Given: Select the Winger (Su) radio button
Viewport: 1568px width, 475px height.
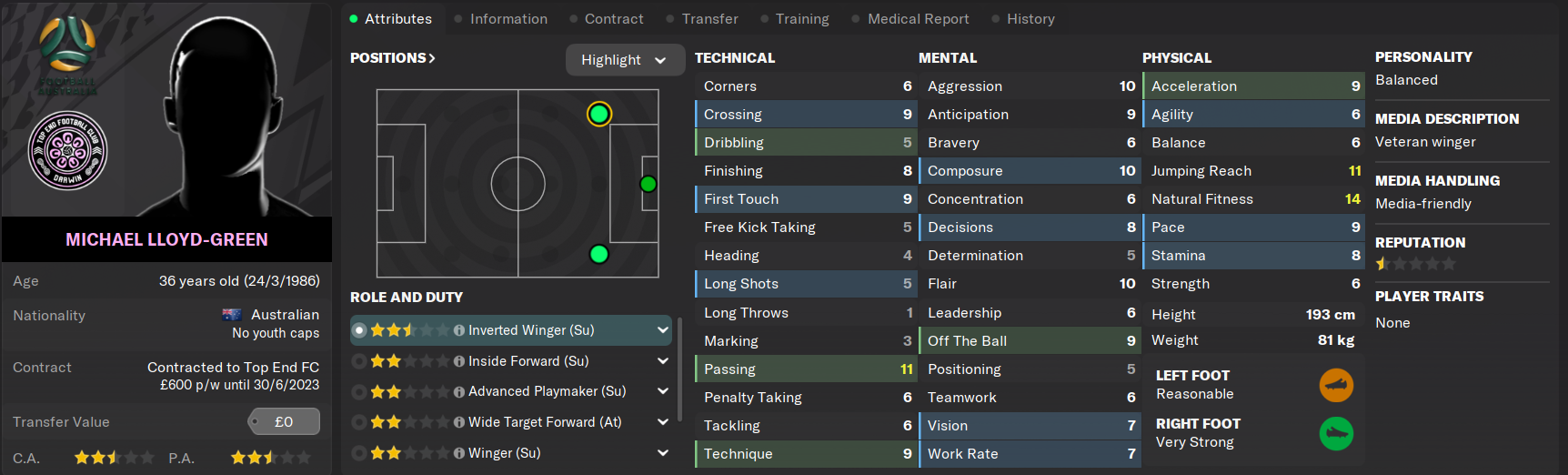Looking at the screenshot, I should click(x=359, y=453).
